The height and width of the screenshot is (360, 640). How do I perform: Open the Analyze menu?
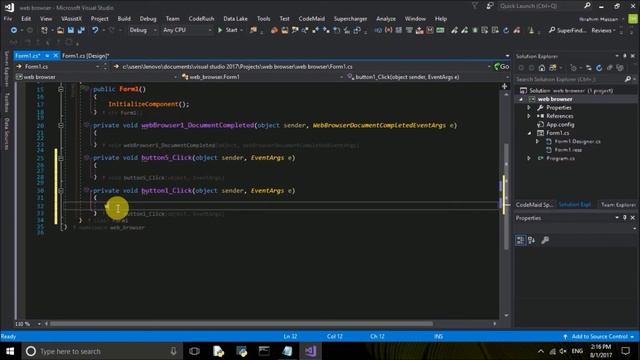point(386,19)
